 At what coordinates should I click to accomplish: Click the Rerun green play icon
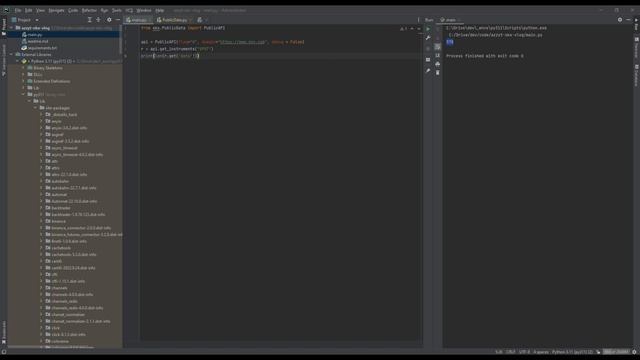(428, 29)
